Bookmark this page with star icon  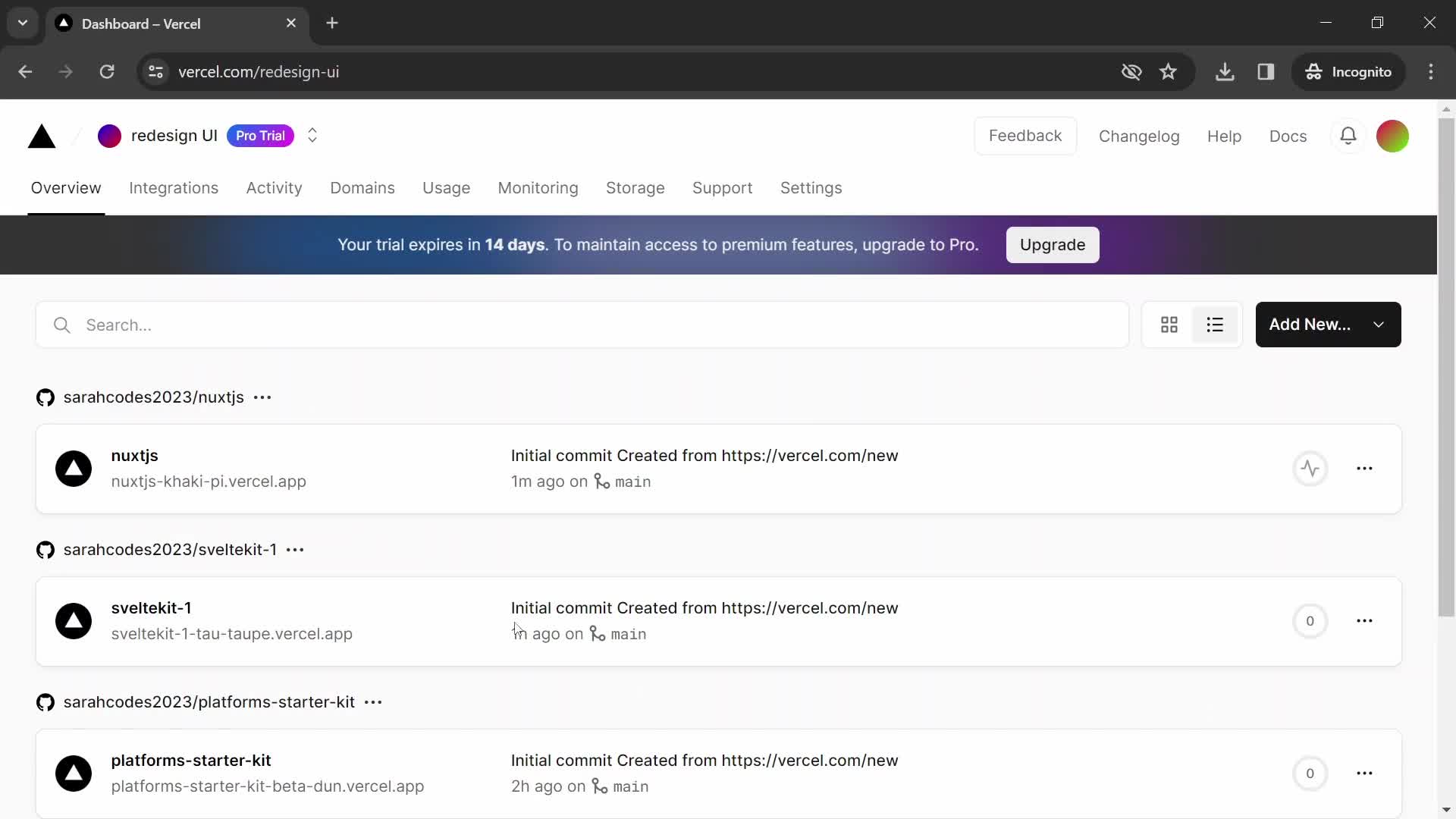[1168, 72]
